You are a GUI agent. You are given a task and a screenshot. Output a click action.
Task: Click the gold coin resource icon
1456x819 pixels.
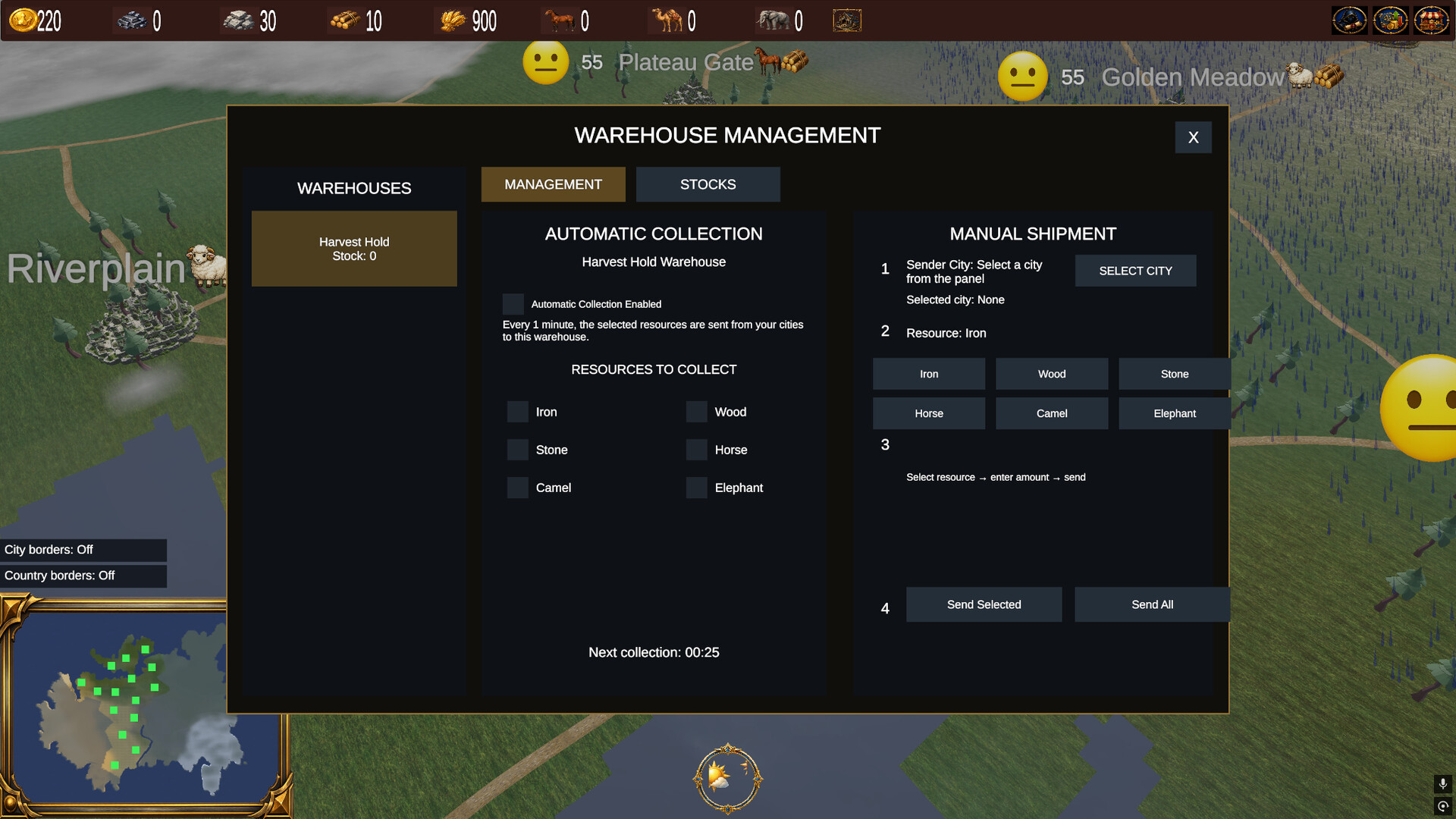coord(23,20)
